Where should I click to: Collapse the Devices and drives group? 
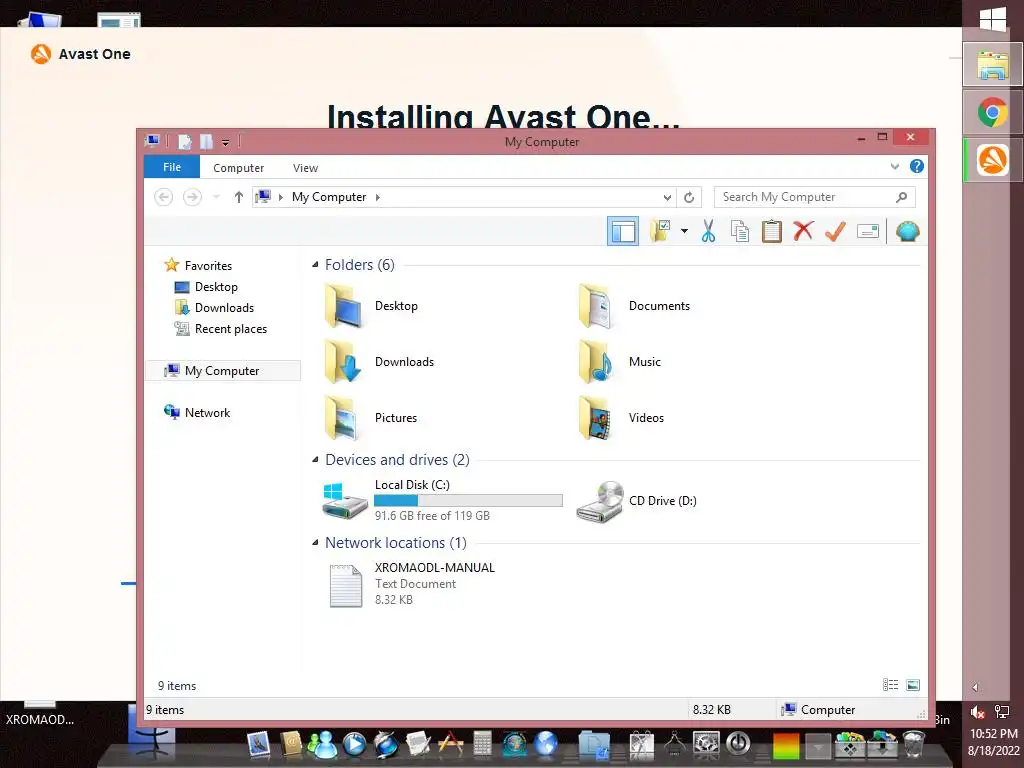tap(315, 460)
